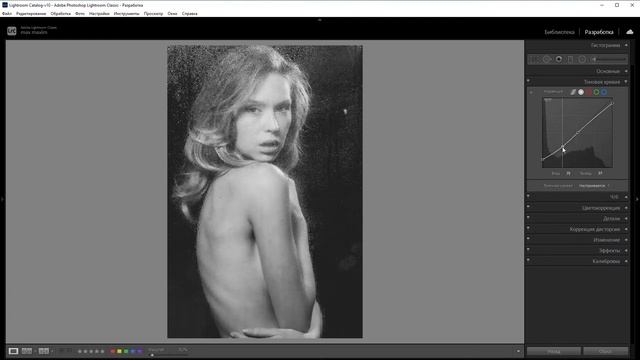
Task: Select the Graduated Filter tool
Action: (x=570, y=59)
